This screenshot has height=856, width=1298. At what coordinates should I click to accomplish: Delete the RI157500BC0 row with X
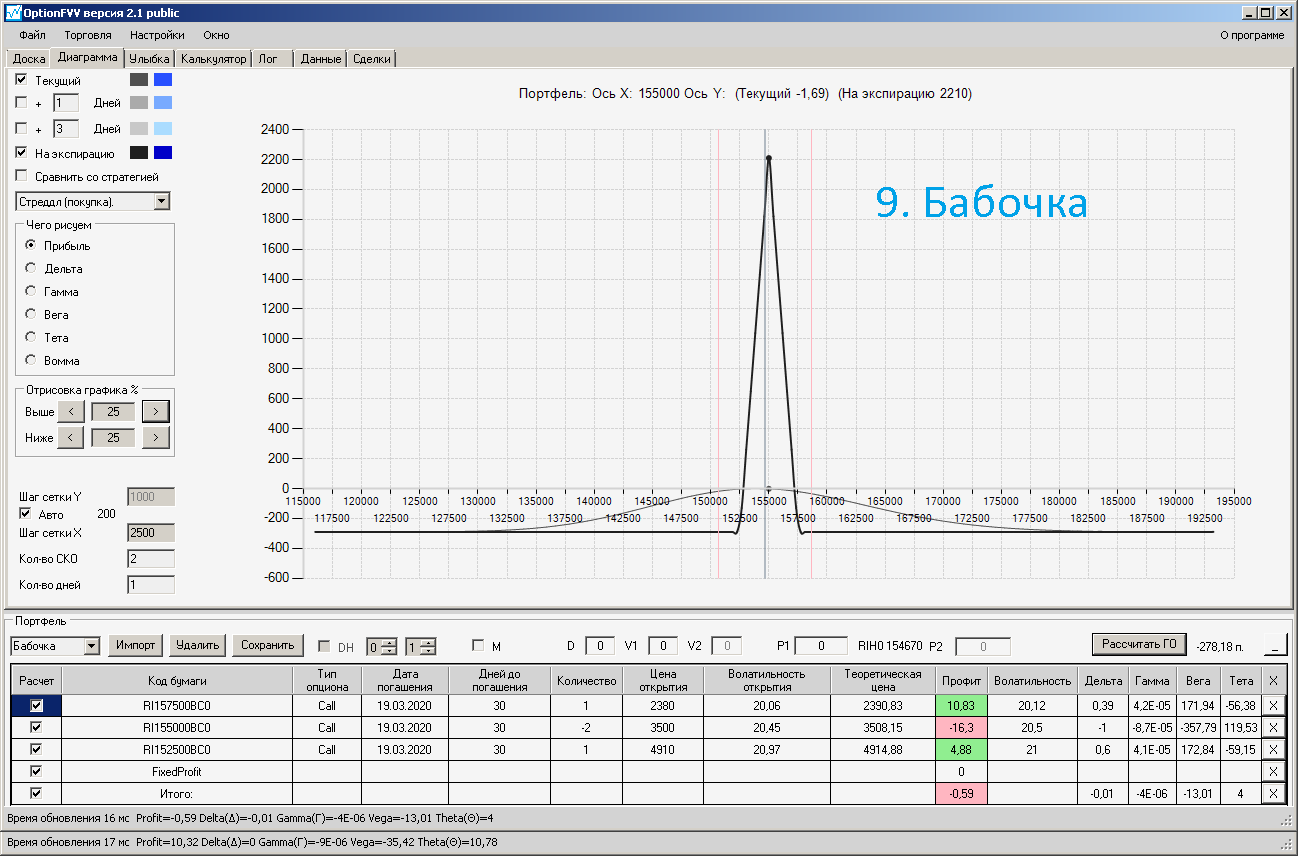tap(1272, 705)
